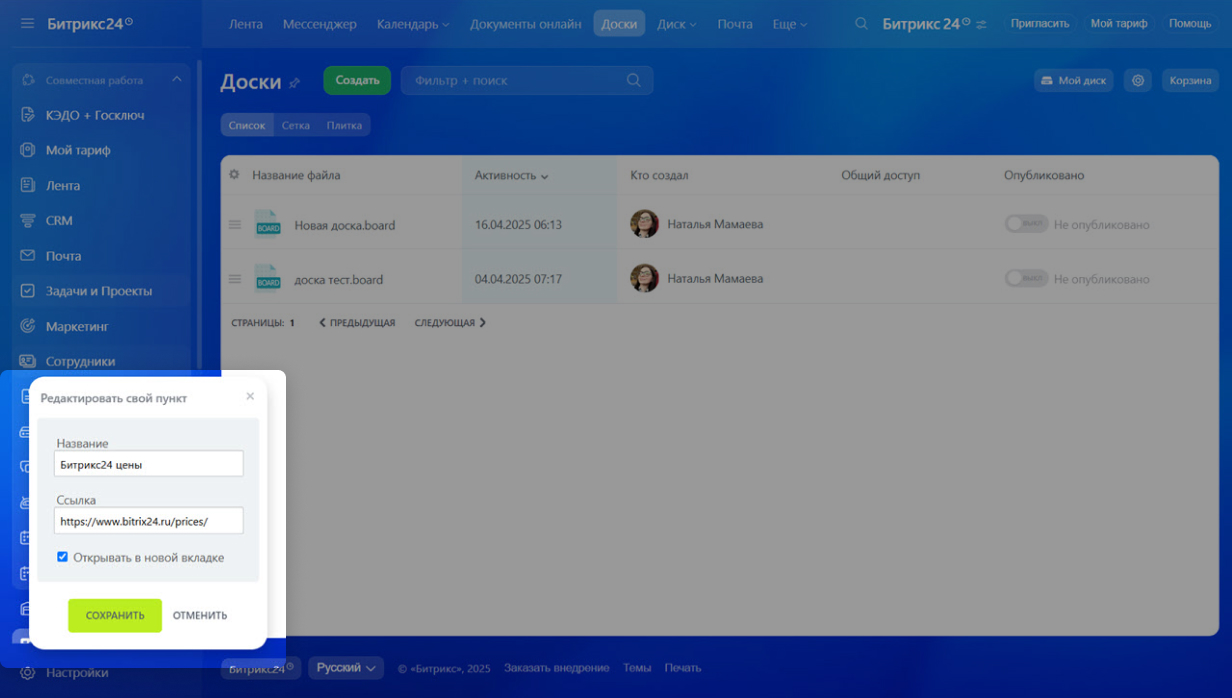The image size is (1232, 698).
Task: Click the file icon of доска тест.board
Action: (268, 278)
